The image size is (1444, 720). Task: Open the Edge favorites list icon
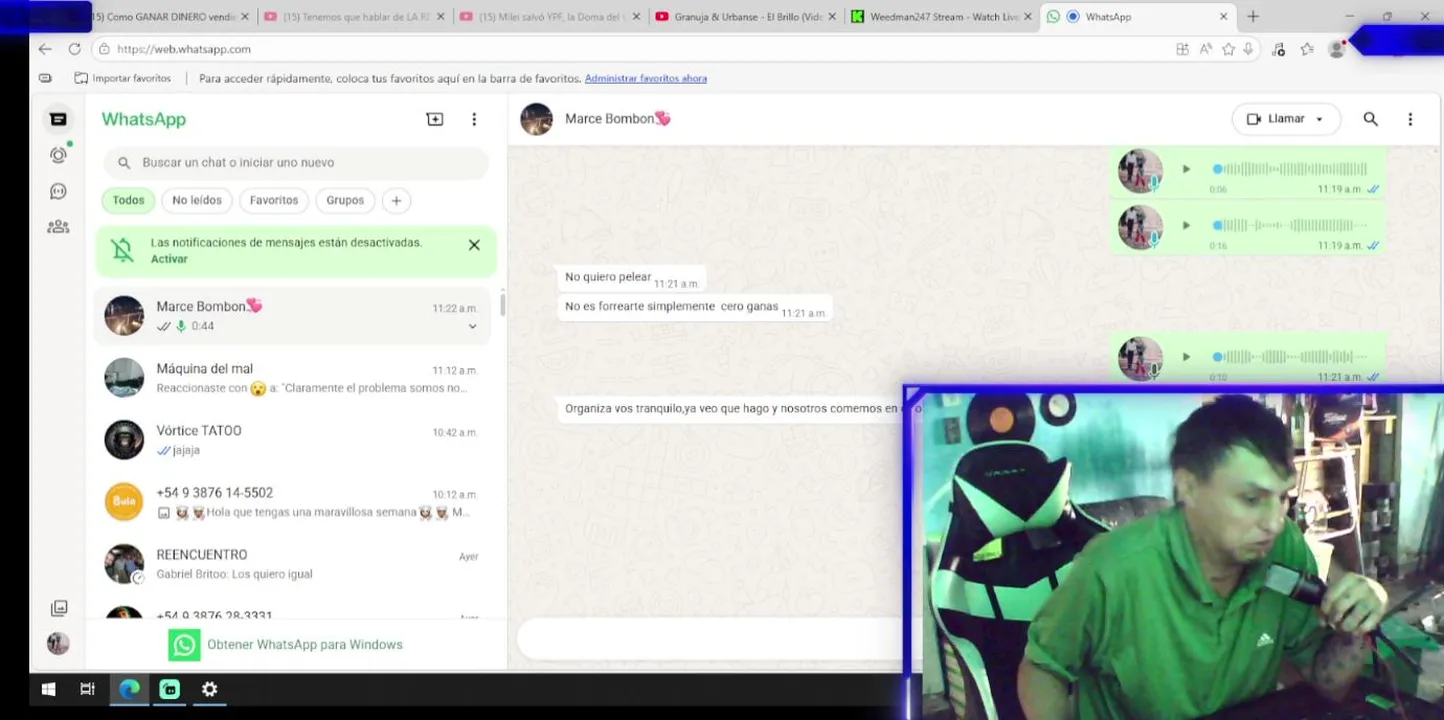pyautogui.click(x=1307, y=49)
